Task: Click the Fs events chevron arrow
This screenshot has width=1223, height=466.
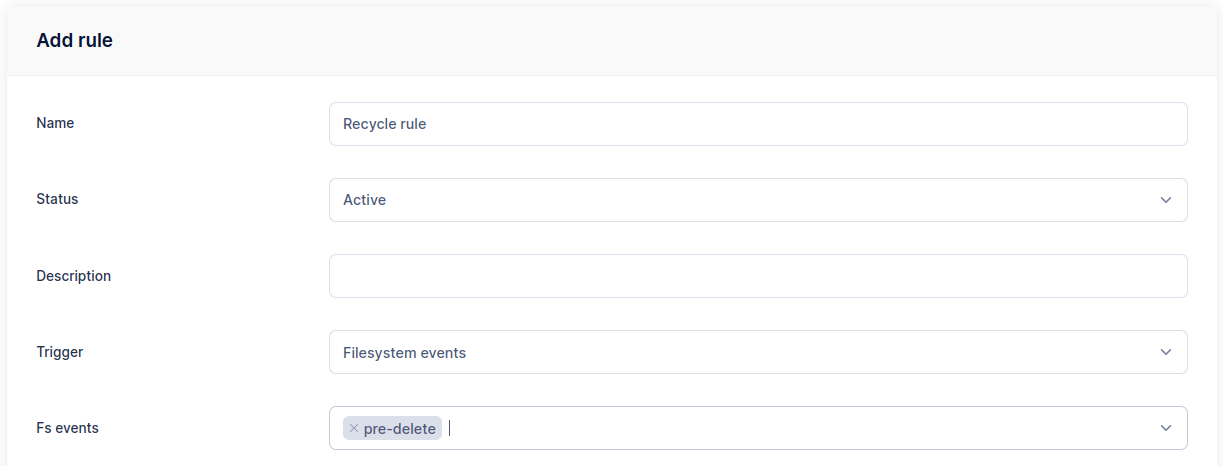Action: [x=1165, y=428]
